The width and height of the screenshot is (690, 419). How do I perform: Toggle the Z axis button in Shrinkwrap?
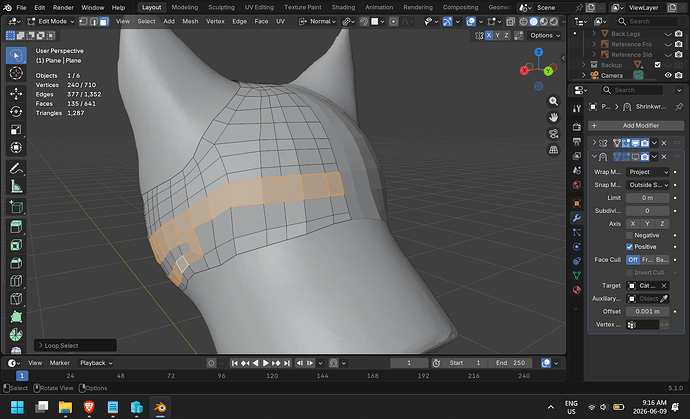coord(662,224)
